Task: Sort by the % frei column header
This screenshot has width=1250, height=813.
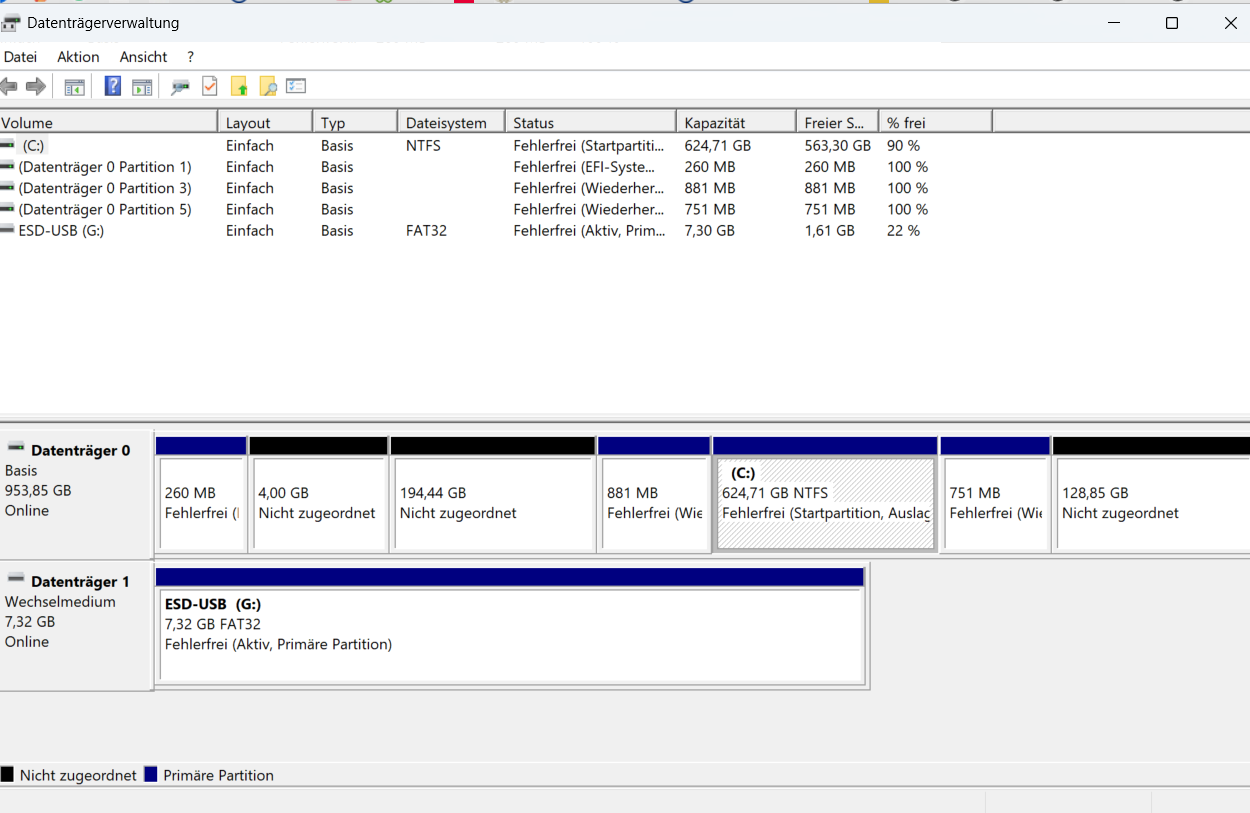Action: click(x=935, y=123)
